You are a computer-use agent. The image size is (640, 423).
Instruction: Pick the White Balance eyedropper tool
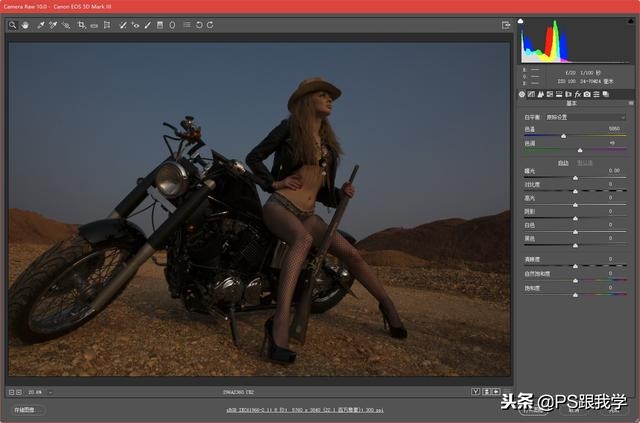point(41,24)
